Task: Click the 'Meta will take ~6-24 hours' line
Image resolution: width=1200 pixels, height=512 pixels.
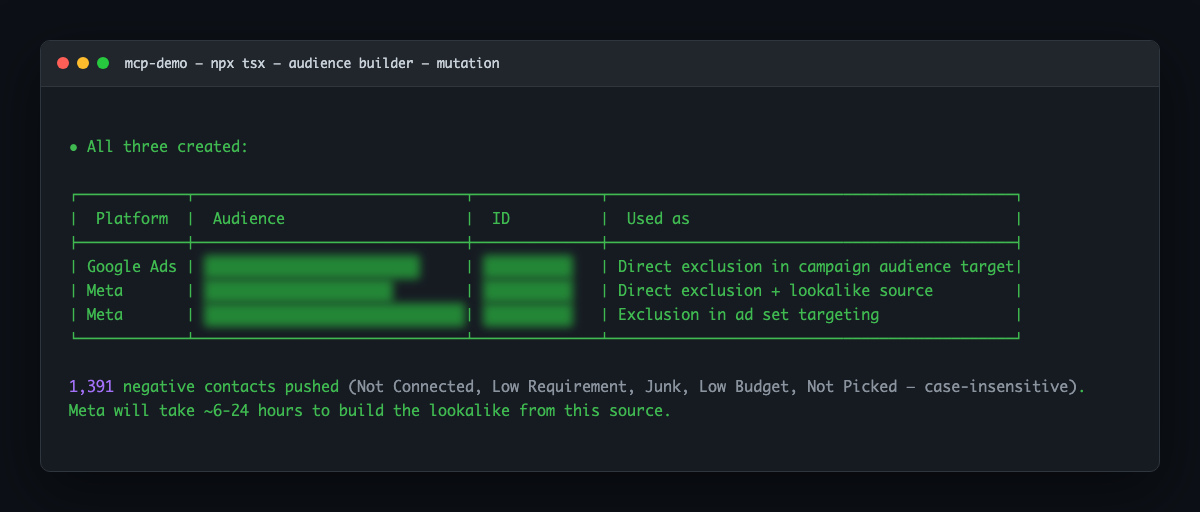Action: point(370,410)
